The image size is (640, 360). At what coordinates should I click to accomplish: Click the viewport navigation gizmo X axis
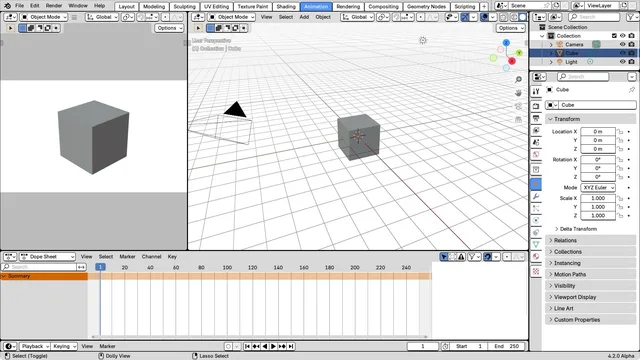(x=512, y=61)
